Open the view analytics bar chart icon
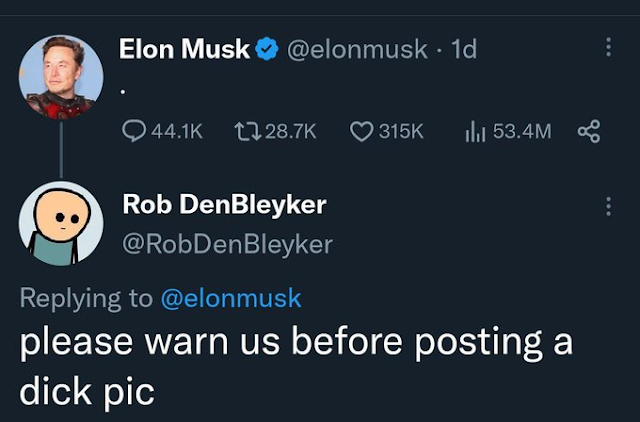Image resolution: width=640 pixels, height=422 pixels. point(475,131)
